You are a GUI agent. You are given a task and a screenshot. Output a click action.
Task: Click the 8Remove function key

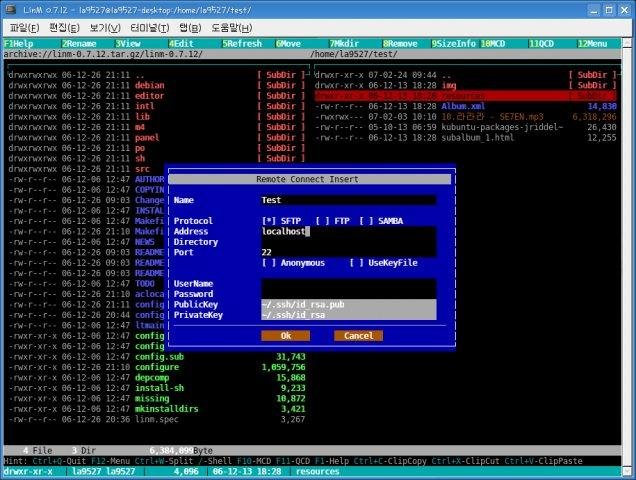point(400,43)
